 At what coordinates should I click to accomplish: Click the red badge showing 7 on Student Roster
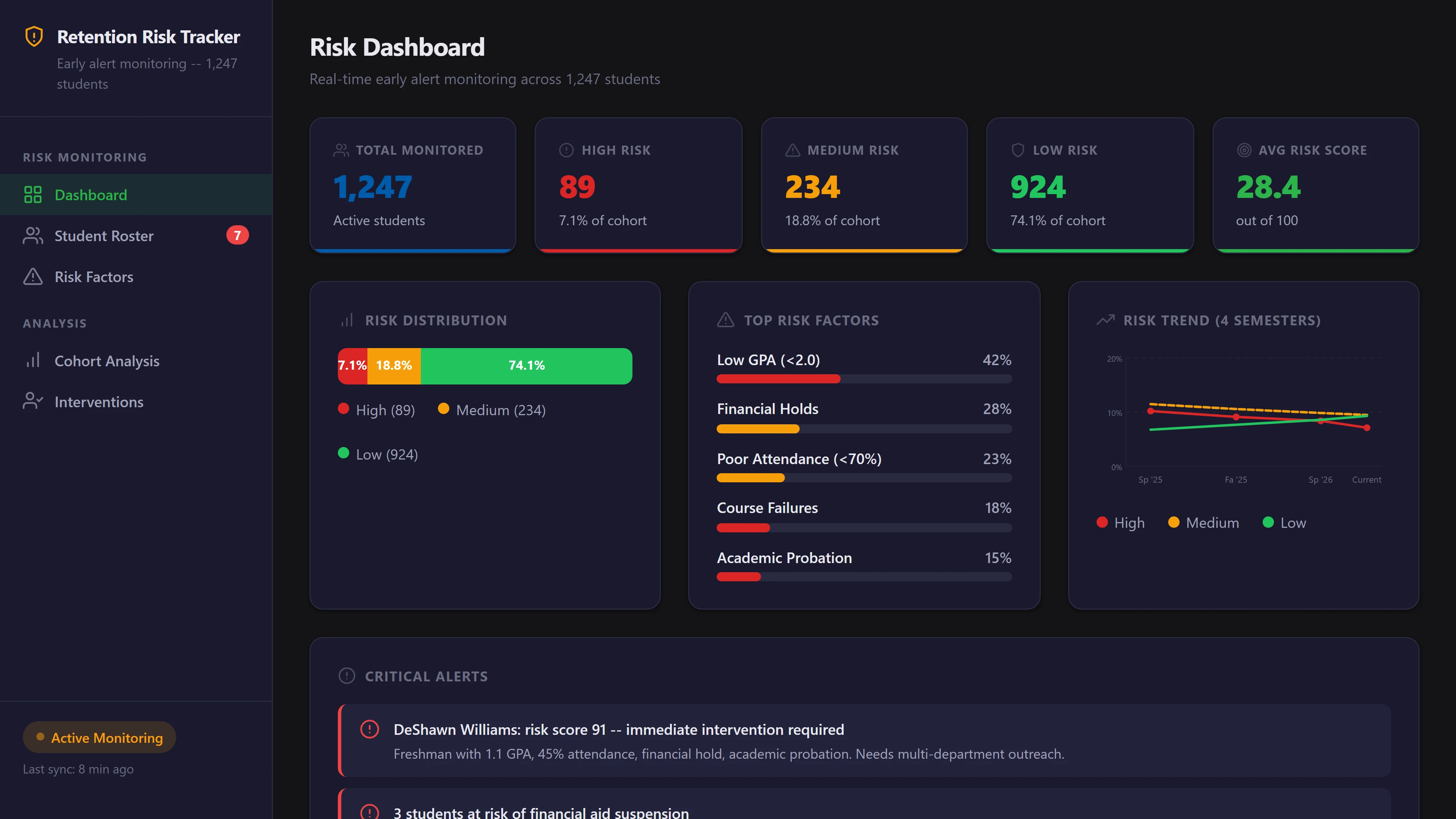coord(238,235)
